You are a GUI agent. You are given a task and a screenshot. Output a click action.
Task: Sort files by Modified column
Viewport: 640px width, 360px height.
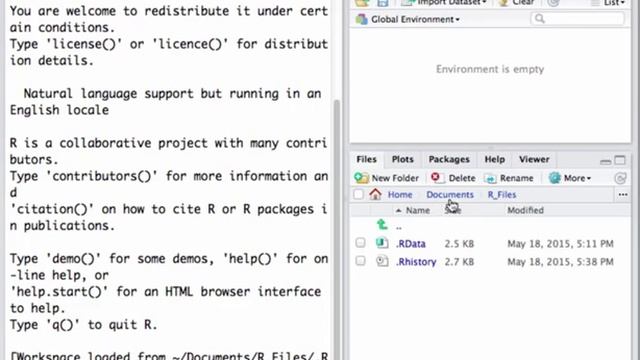point(525,210)
